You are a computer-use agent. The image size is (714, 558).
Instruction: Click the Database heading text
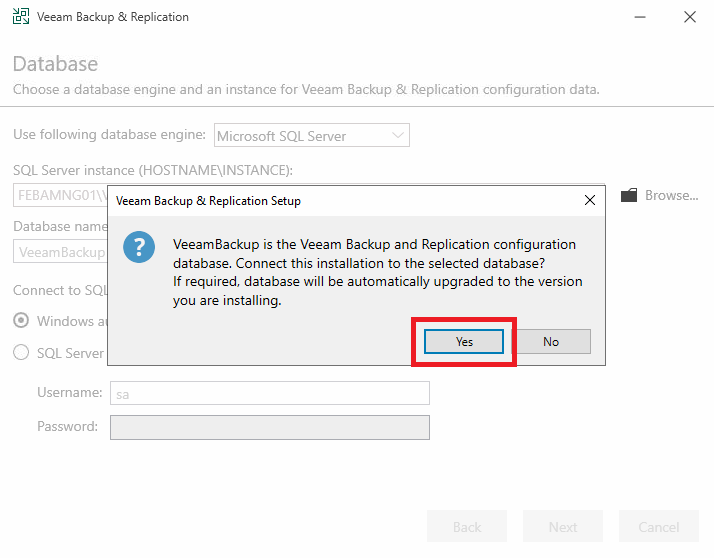tap(55, 64)
